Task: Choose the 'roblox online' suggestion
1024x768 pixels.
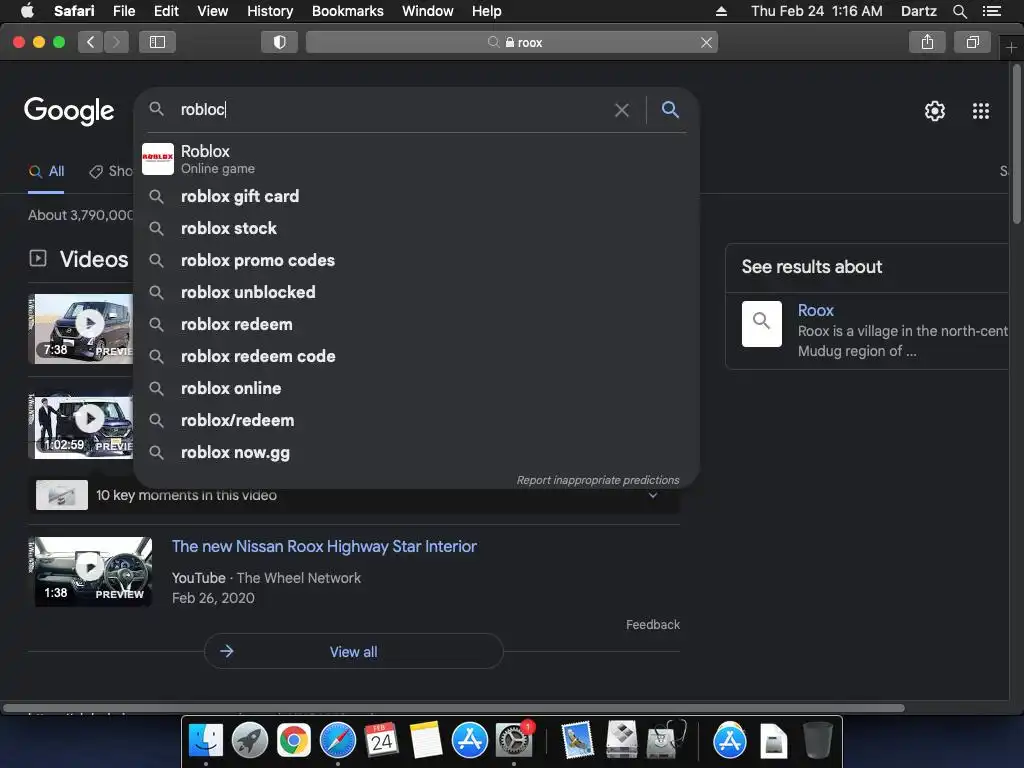Action: (416, 388)
